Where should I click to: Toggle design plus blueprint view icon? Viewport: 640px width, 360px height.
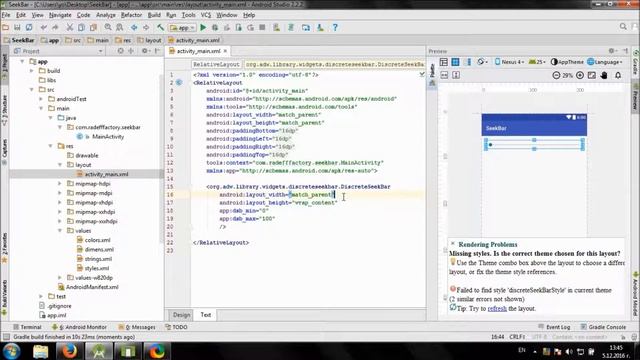coord(468,62)
